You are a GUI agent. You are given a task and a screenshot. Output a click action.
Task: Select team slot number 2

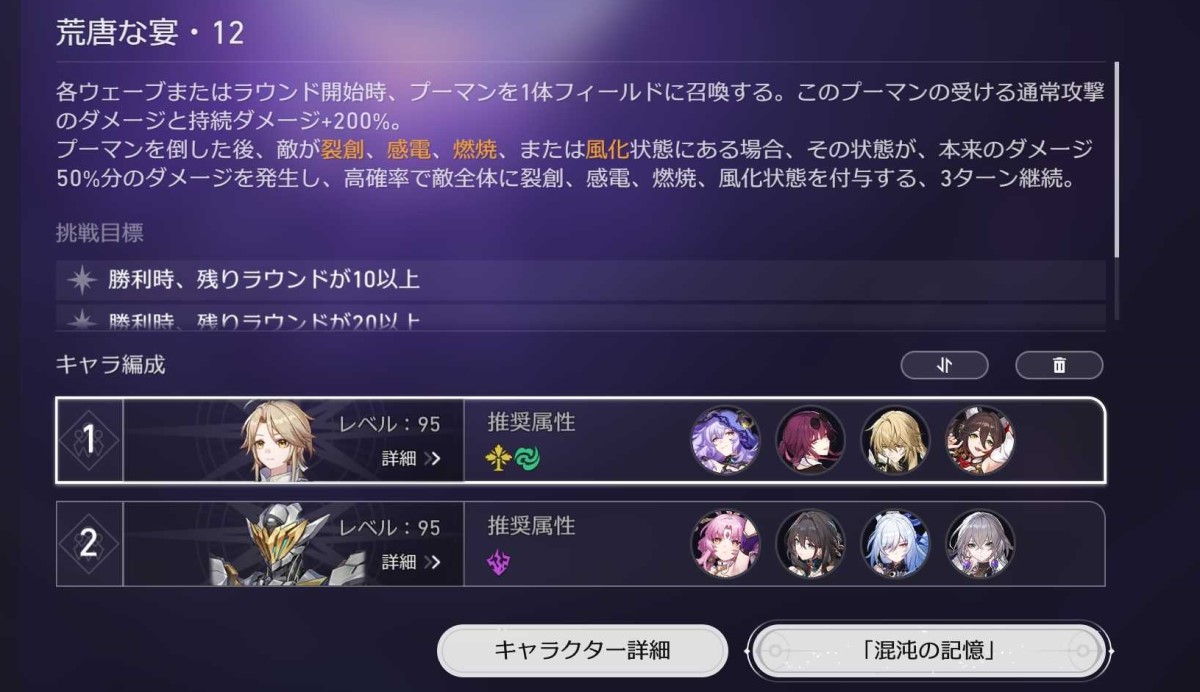coord(89,544)
